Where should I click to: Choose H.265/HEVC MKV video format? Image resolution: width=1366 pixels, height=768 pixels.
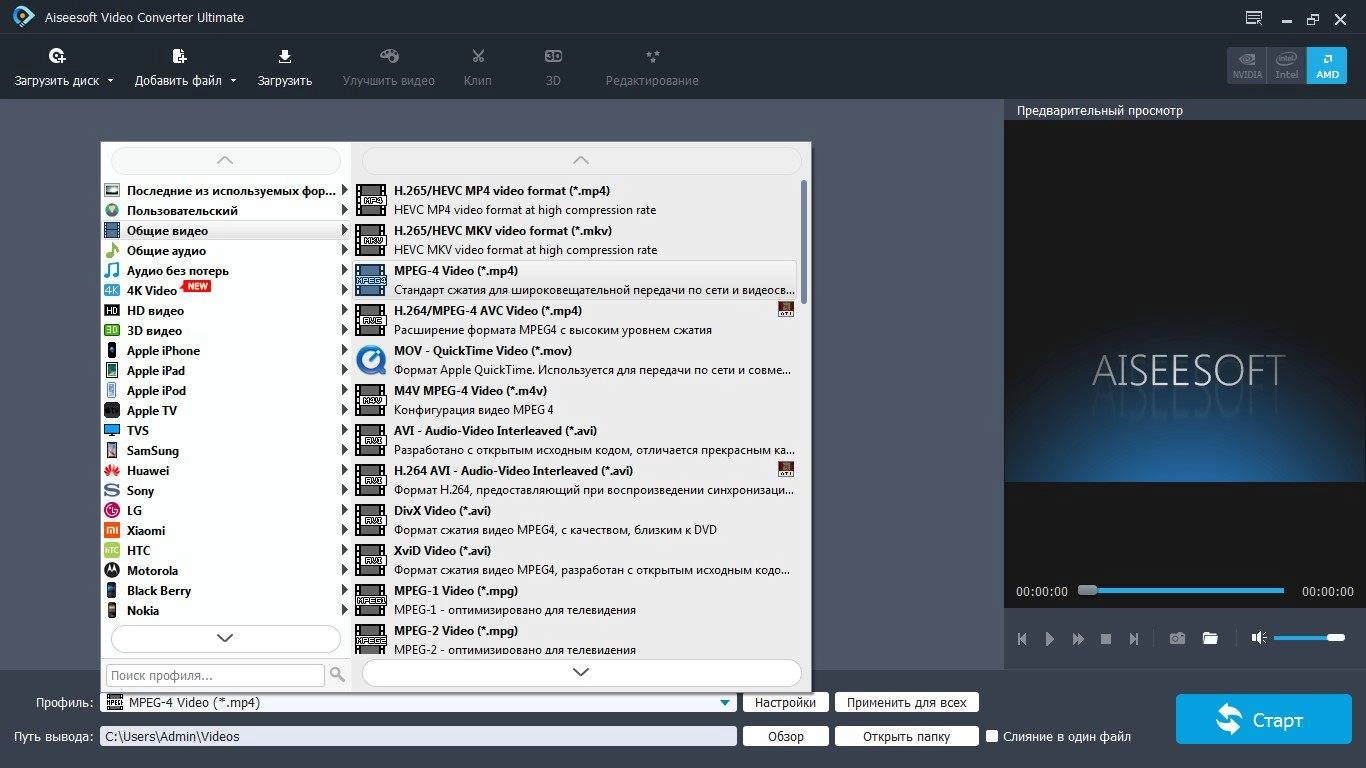coord(576,240)
